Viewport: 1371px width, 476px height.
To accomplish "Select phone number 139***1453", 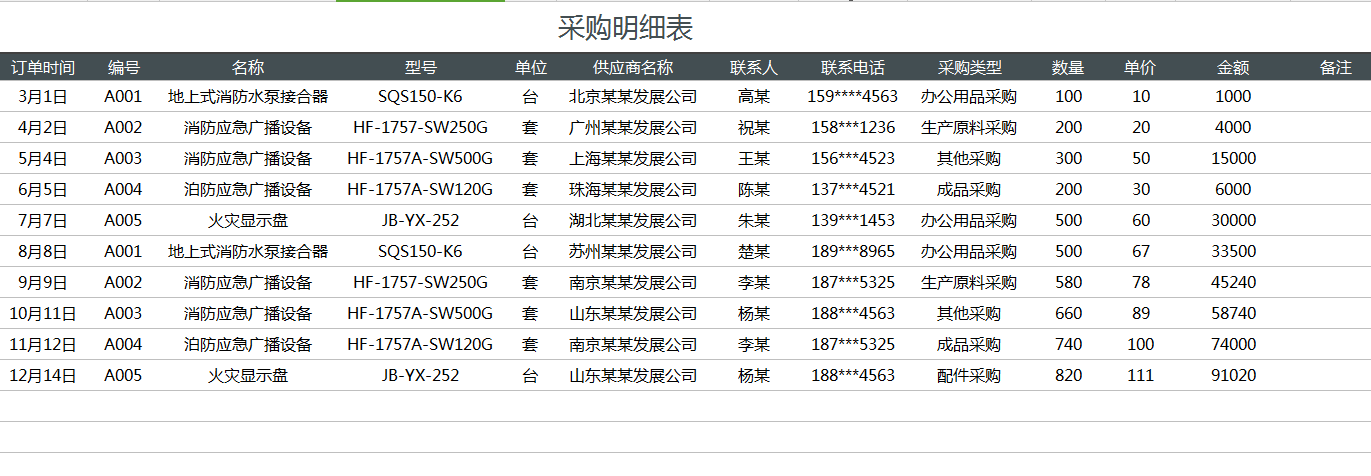I will 853,221.
